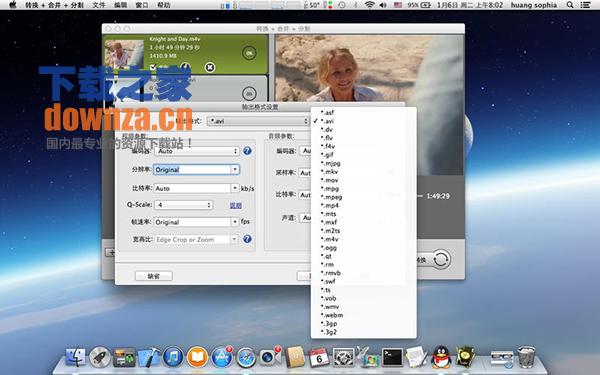Screen dimensions: 600x375
Task: Open the Q-Scale 4 dropdown
Action: click(184, 205)
